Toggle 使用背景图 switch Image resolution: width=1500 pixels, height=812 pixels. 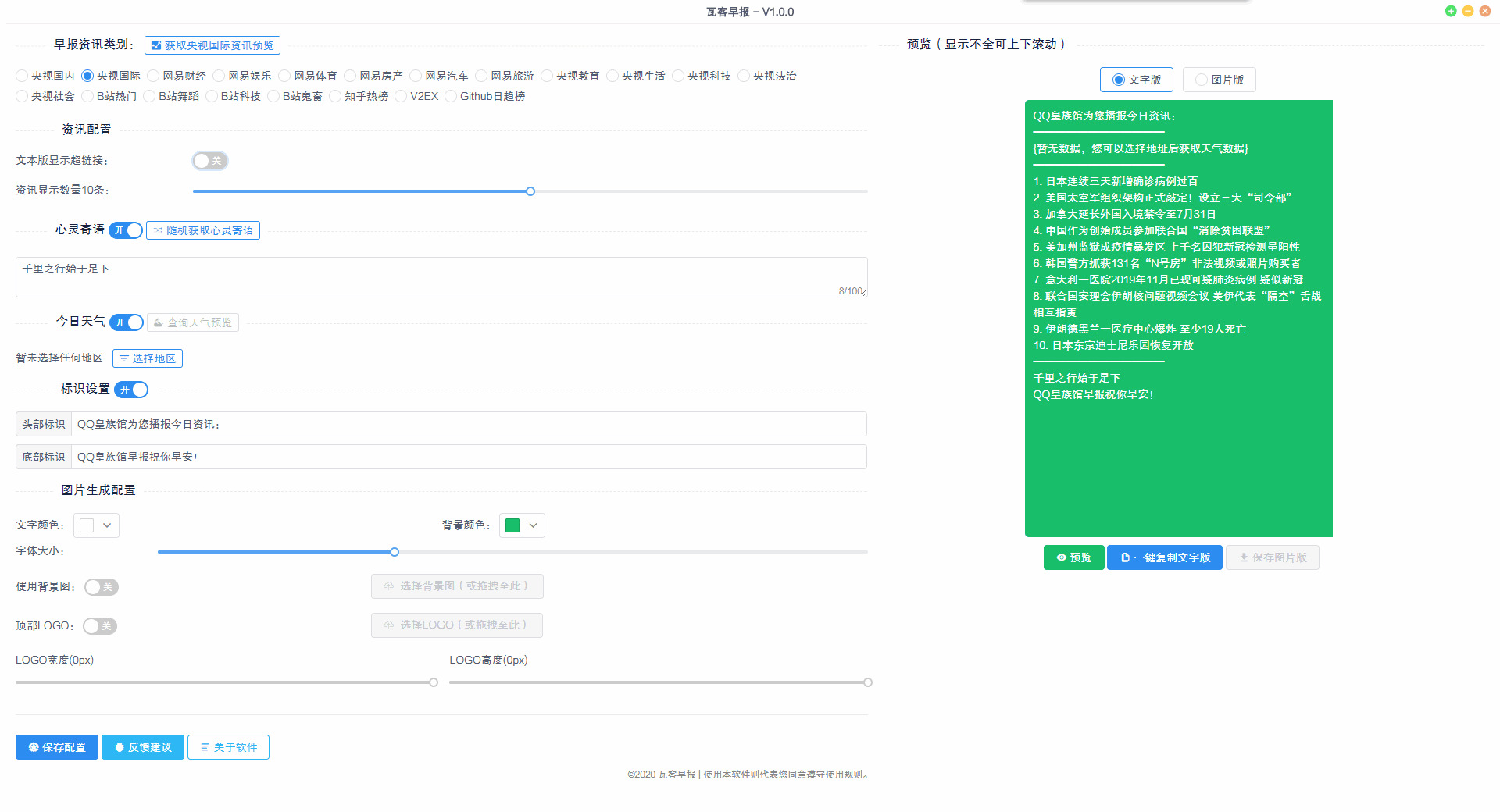point(102,587)
